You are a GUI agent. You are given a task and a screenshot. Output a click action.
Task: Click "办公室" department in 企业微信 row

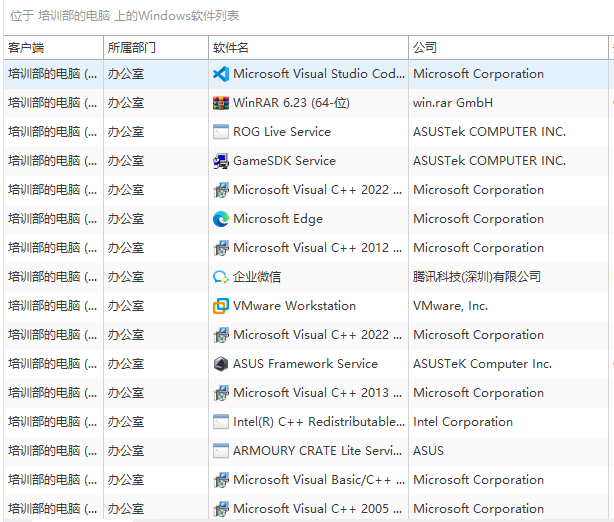tap(126, 277)
